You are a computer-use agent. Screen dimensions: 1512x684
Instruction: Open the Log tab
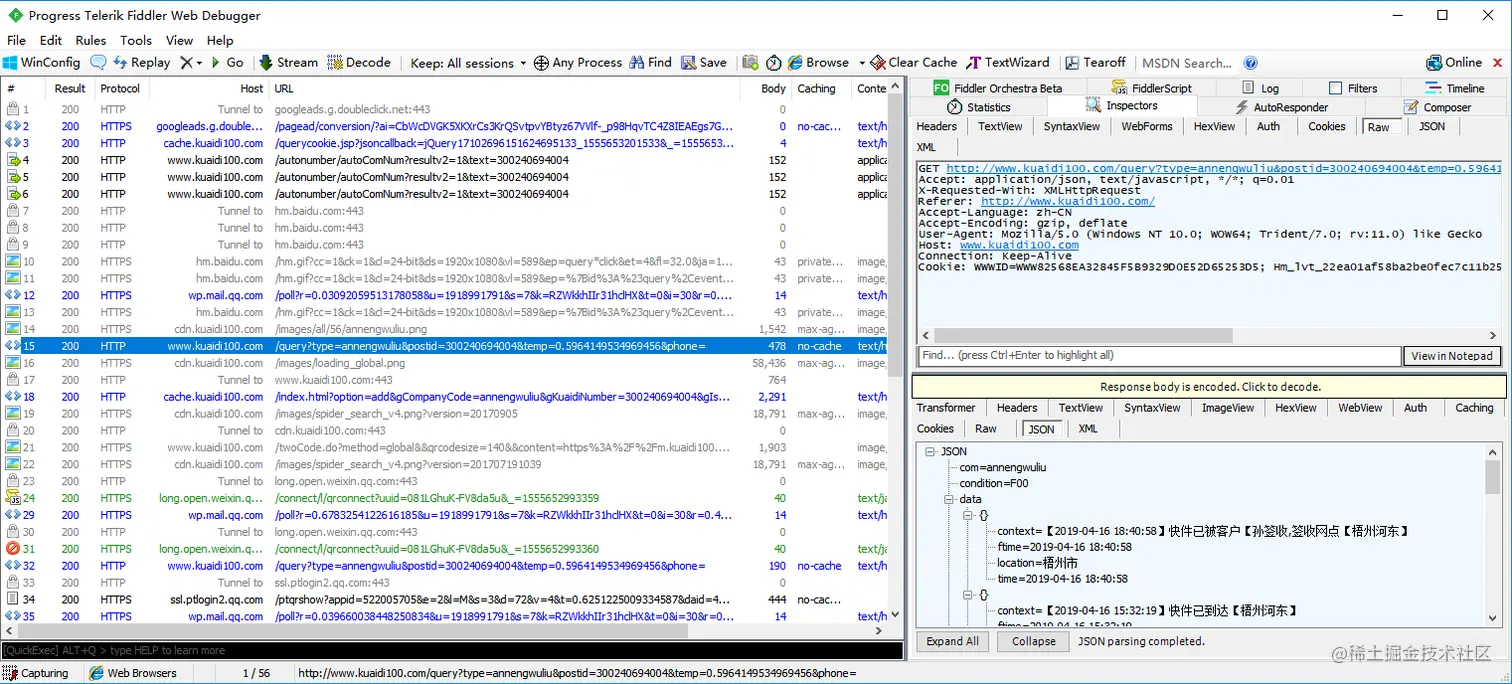tap(1260, 88)
